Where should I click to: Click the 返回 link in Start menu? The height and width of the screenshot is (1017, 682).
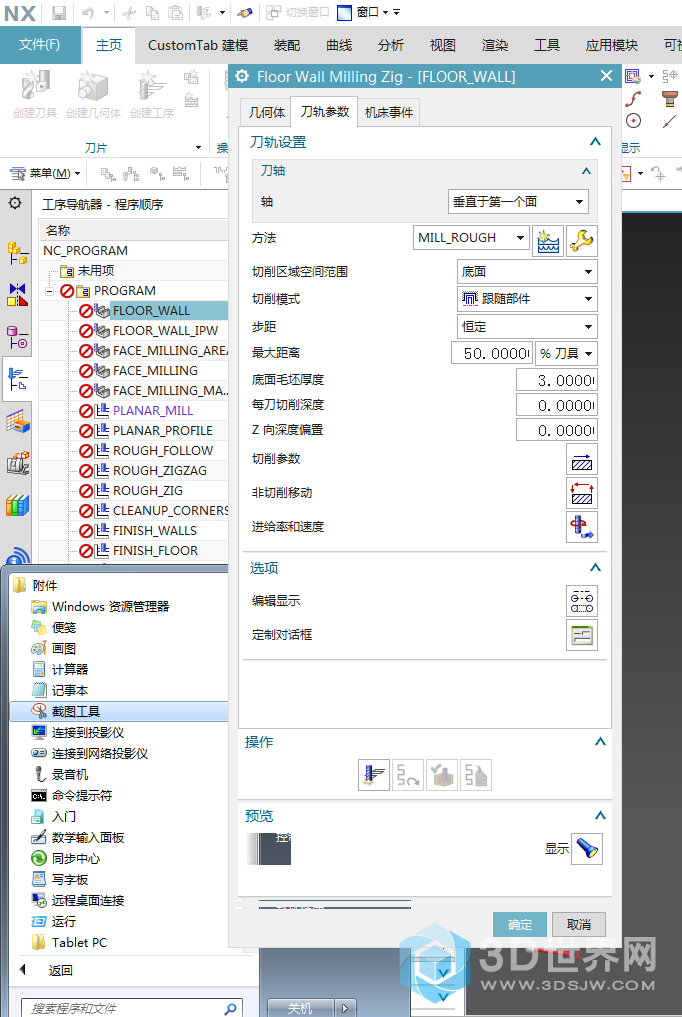coord(60,970)
